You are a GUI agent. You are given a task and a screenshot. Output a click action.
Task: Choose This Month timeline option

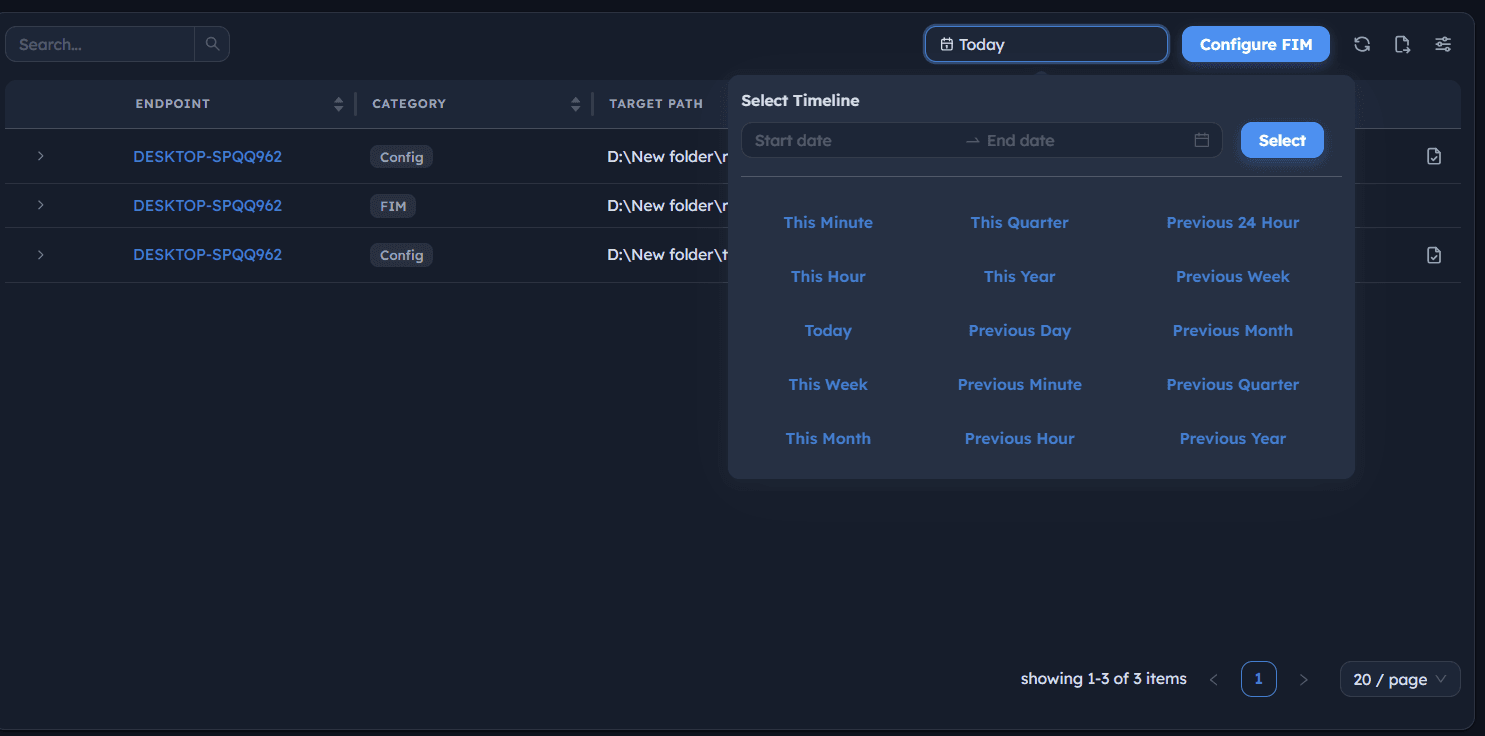[x=828, y=438]
